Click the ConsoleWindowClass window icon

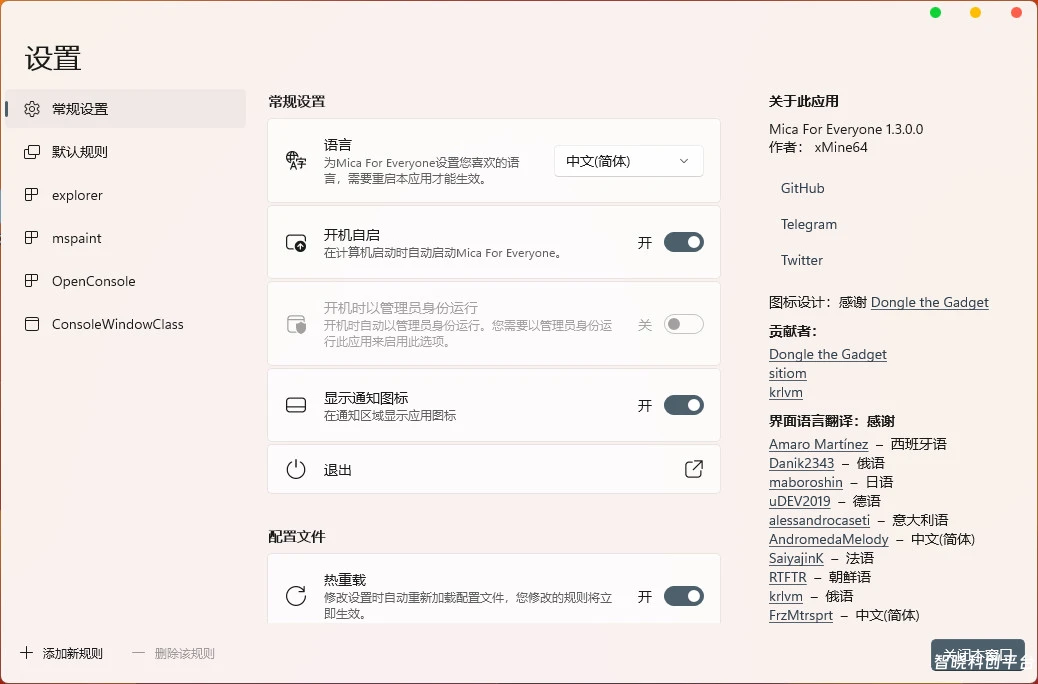click(x=32, y=324)
